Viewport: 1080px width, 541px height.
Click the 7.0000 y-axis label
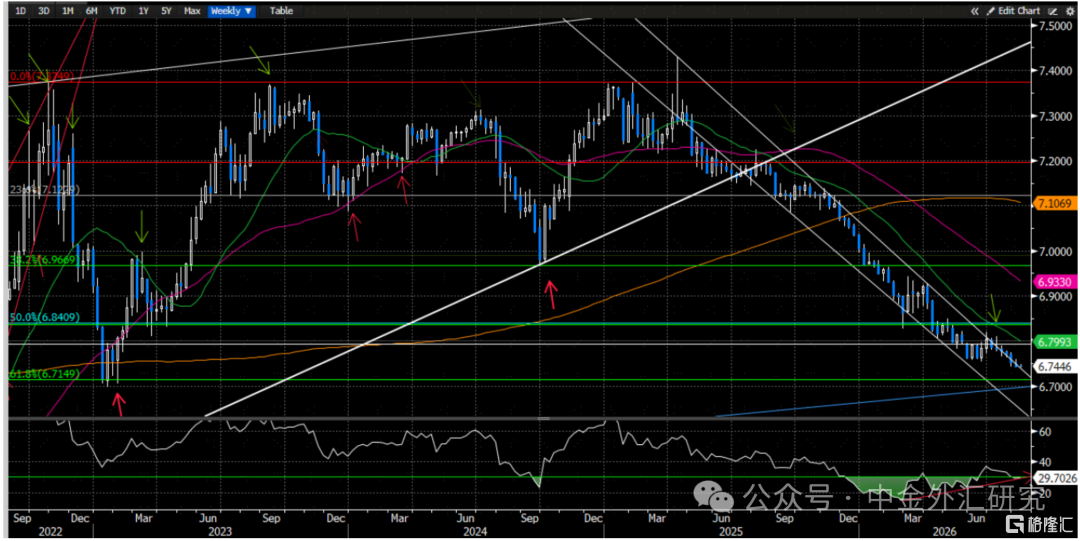point(1055,252)
